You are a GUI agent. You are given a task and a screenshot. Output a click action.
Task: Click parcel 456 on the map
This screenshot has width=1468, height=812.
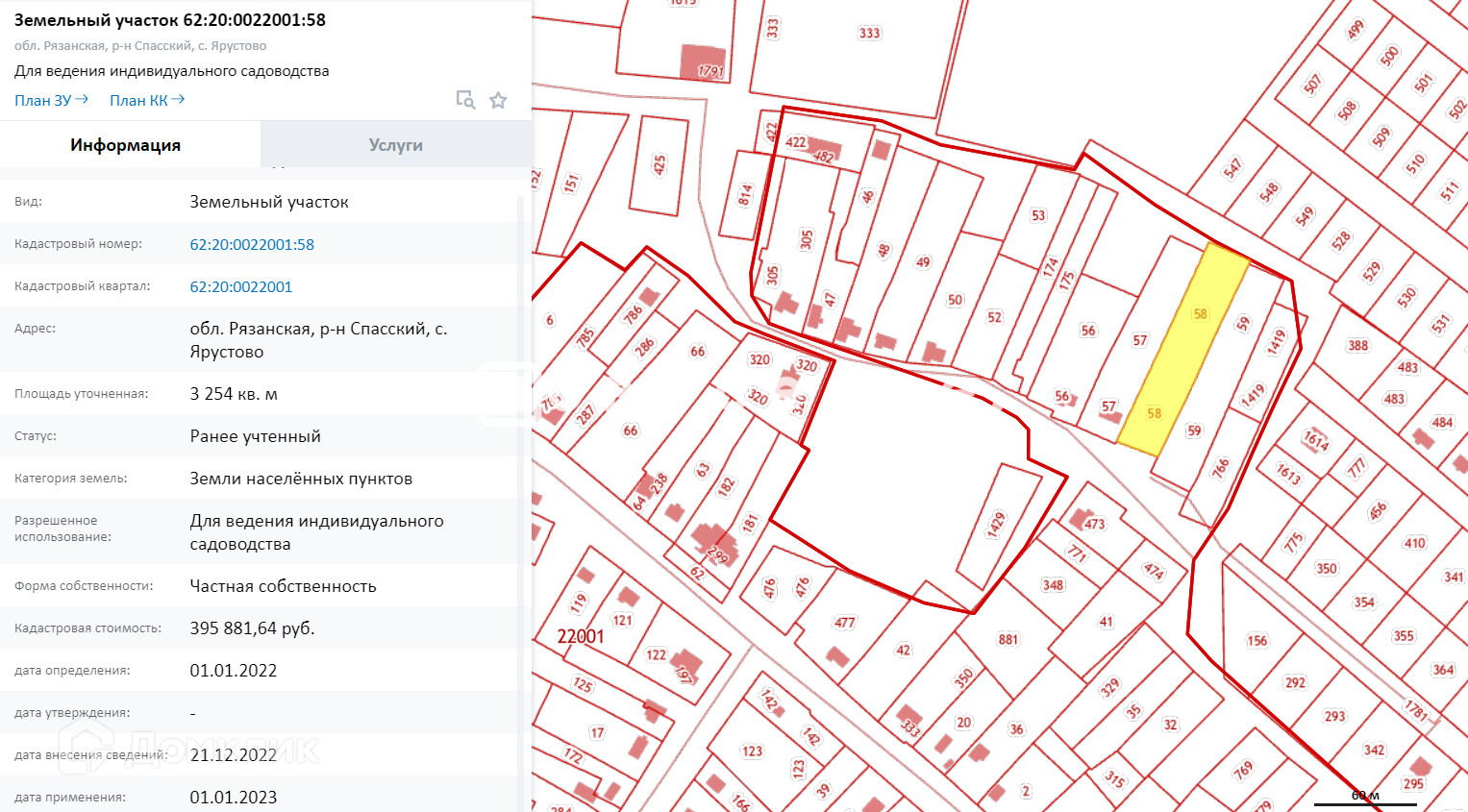tap(1378, 510)
